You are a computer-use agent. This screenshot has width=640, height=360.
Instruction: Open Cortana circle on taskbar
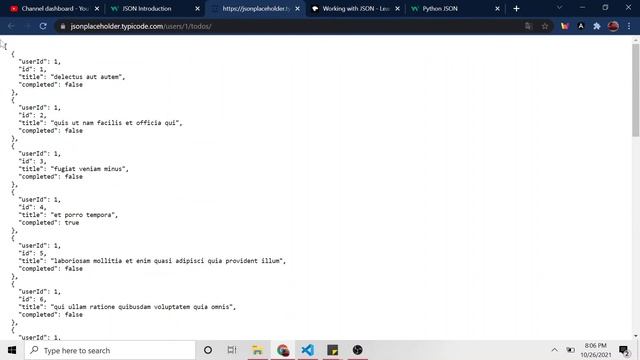tap(208, 350)
